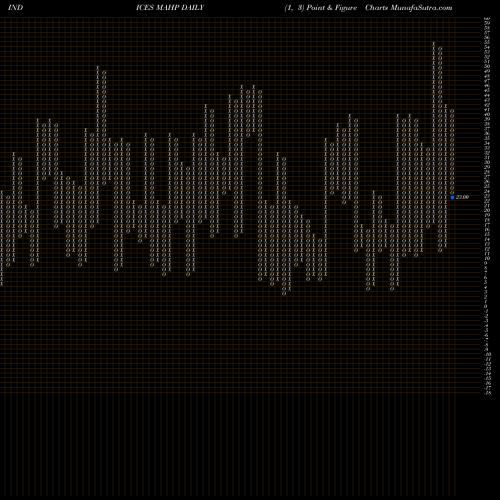
Task: Click the 'ICES MAHP DAILY' heading
Action: (x=170, y=8)
